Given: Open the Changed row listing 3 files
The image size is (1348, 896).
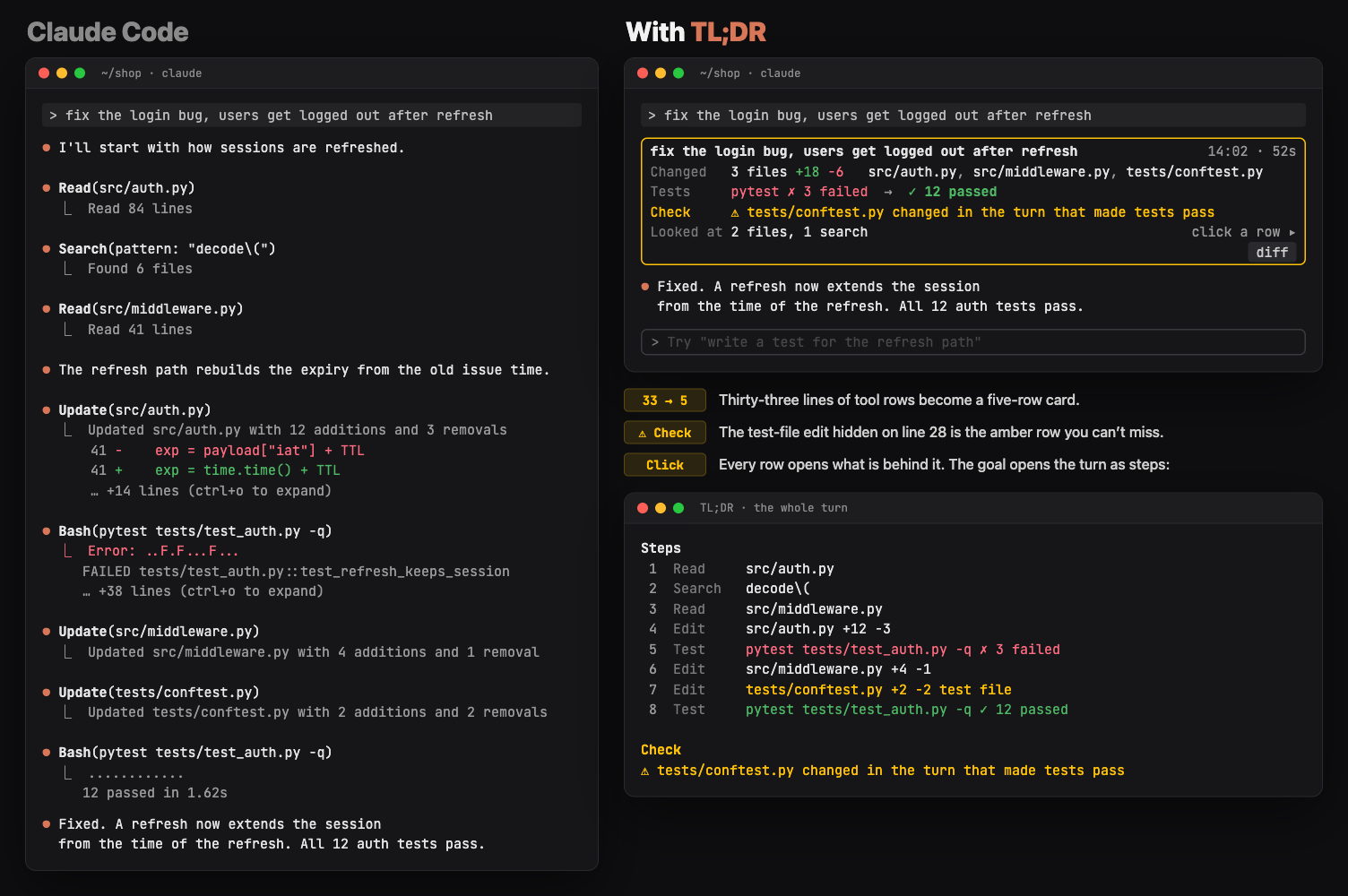Looking at the screenshot, I should [973, 172].
